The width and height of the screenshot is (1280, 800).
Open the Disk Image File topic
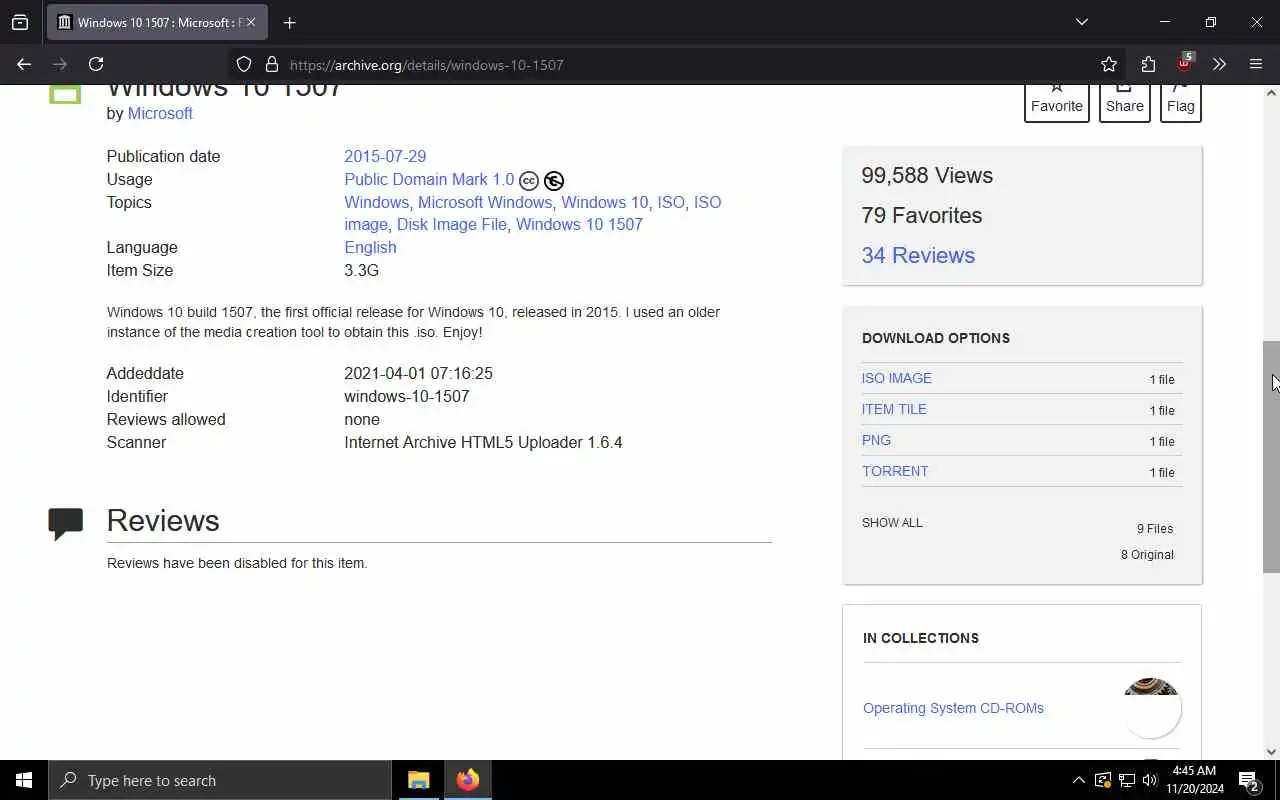[x=451, y=224]
